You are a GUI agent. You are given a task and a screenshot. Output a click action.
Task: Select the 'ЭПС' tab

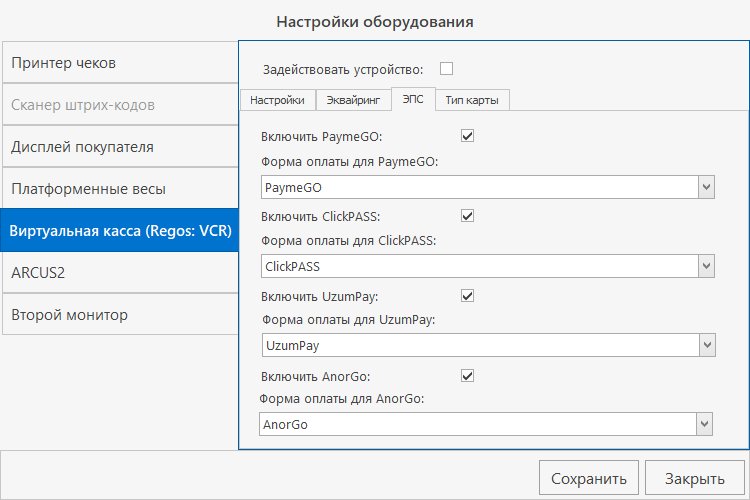pyautogui.click(x=412, y=100)
